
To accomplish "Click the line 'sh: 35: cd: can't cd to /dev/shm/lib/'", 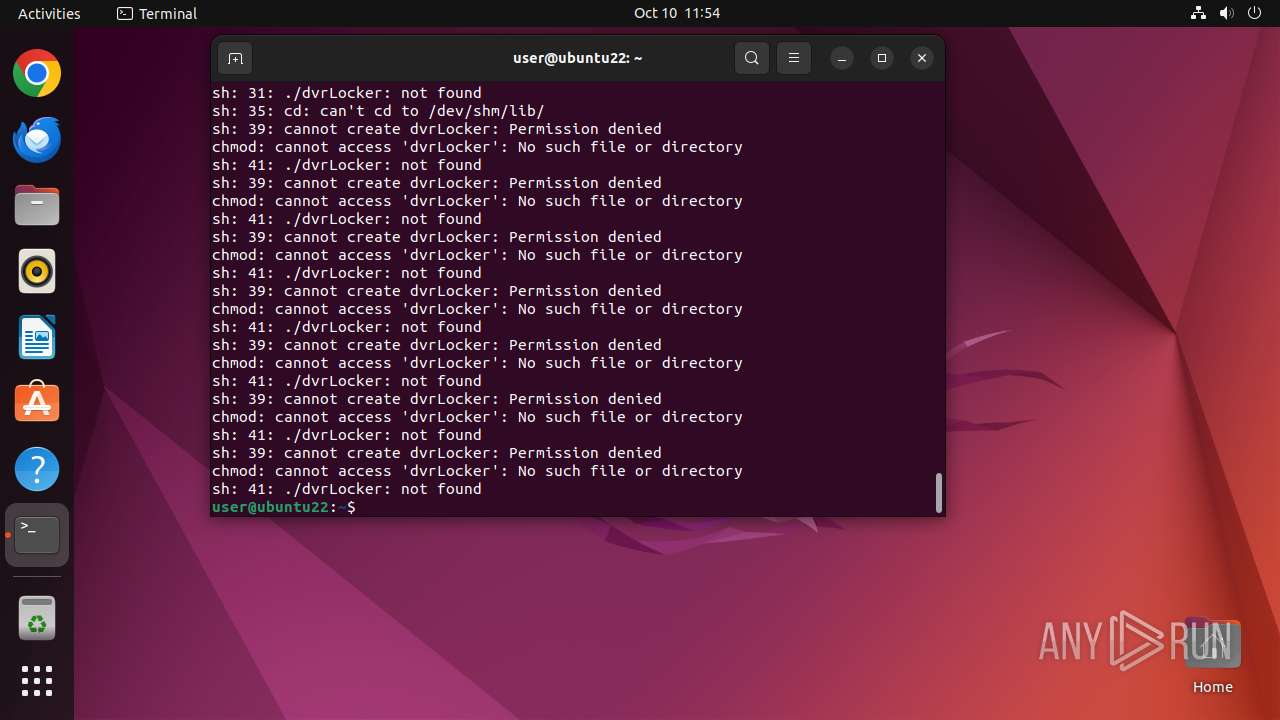I will (x=378, y=111).
